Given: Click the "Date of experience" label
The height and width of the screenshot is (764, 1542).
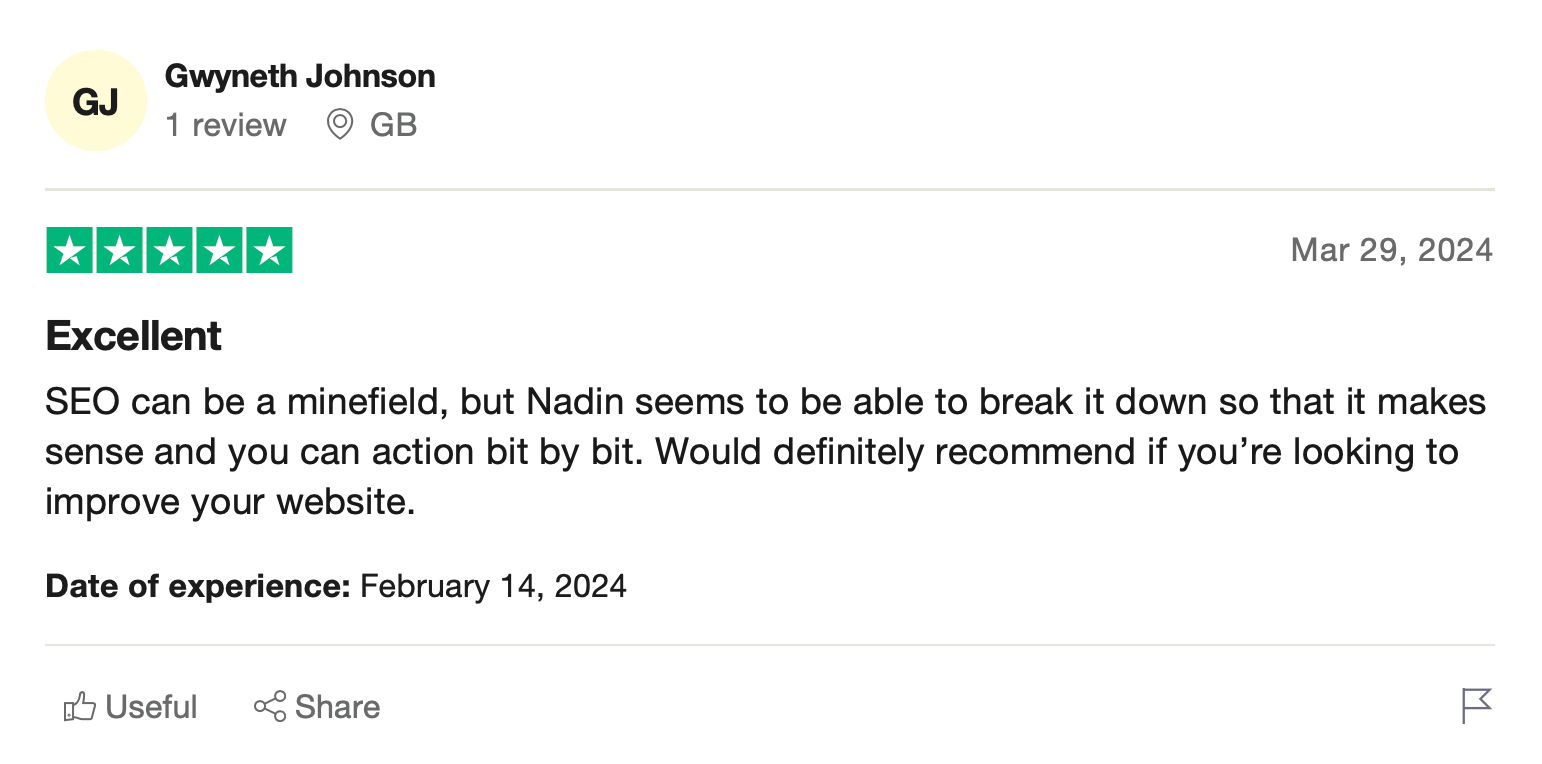Looking at the screenshot, I should (197, 585).
